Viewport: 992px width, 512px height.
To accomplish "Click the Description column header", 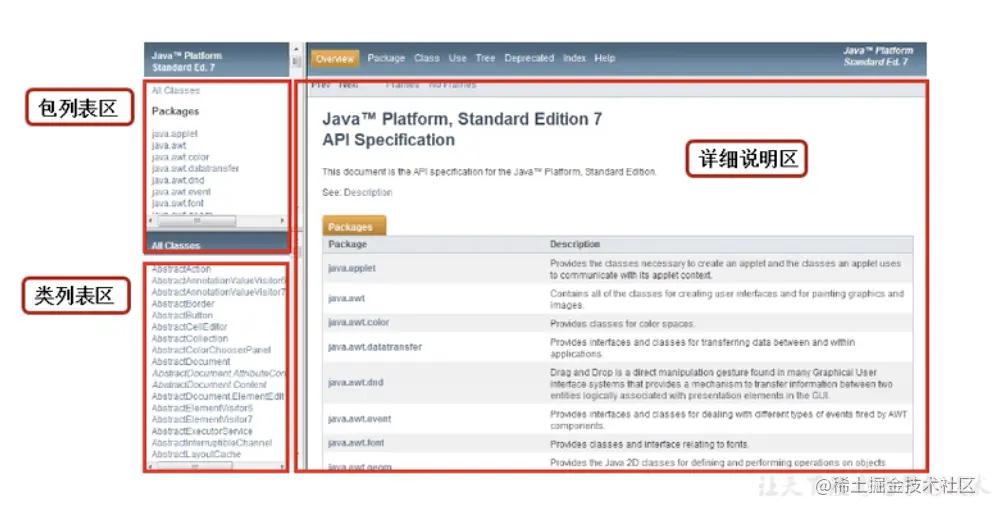I will pos(575,244).
